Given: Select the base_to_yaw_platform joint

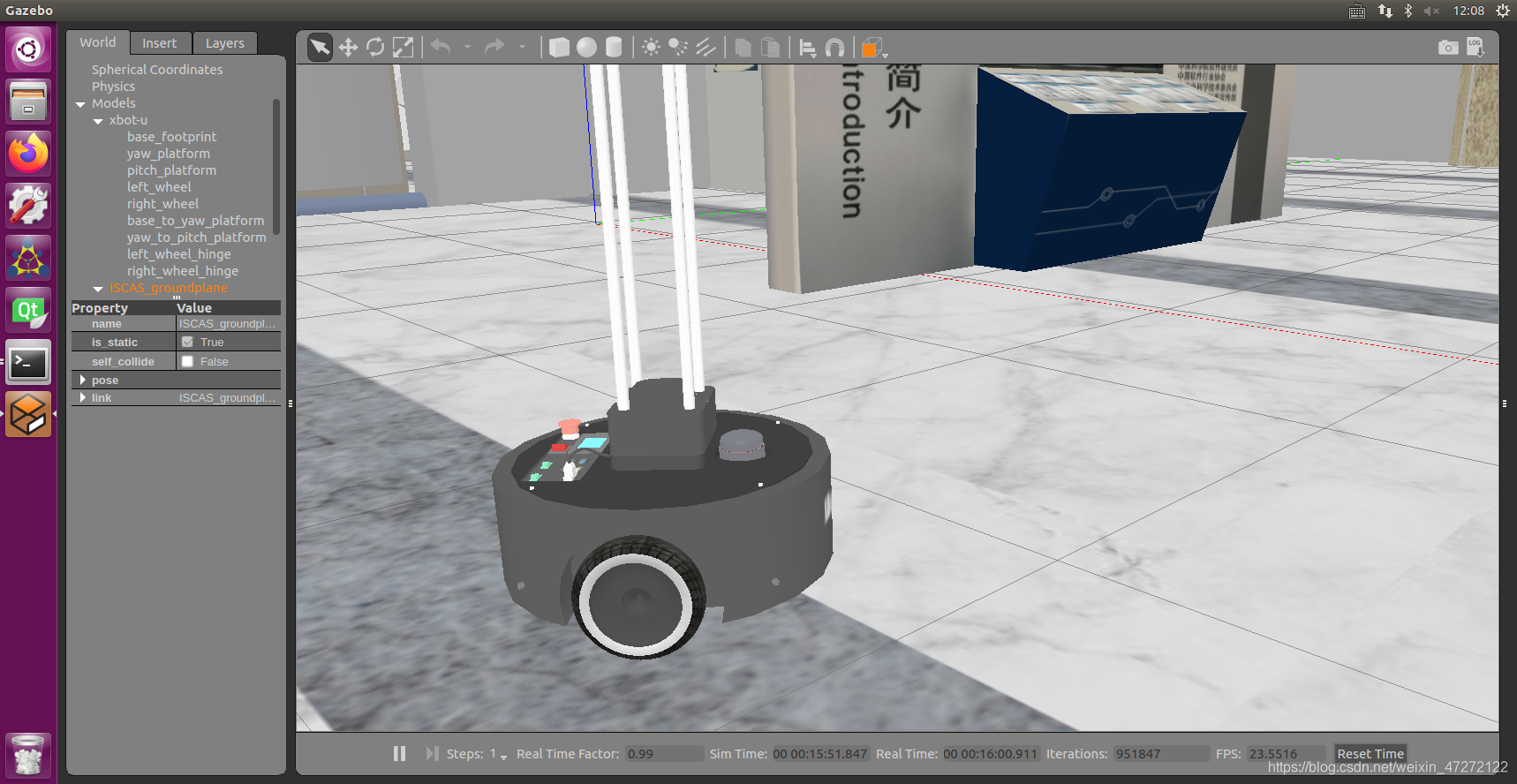Looking at the screenshot, I should click(195, 221).
